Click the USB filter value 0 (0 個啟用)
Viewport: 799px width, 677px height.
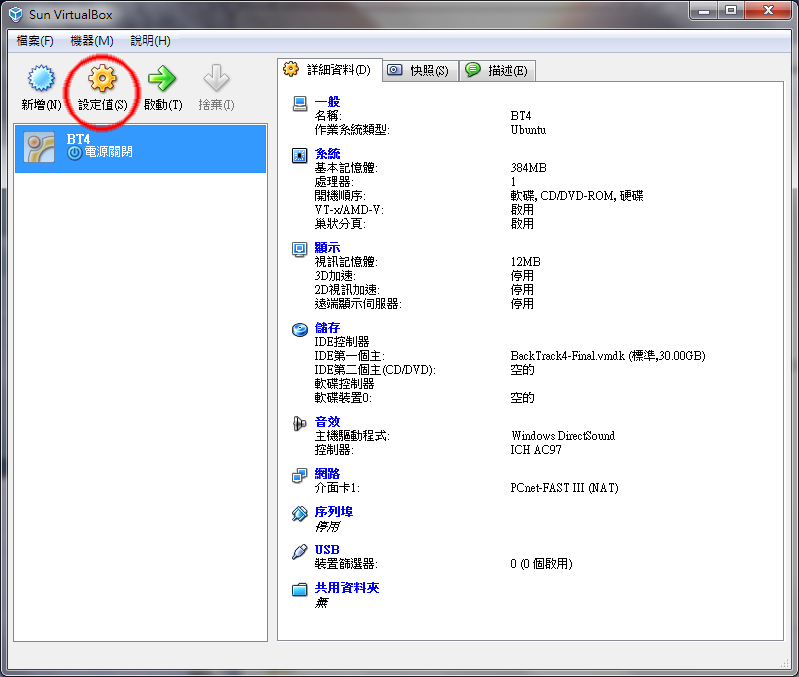(x=541, y=564)
